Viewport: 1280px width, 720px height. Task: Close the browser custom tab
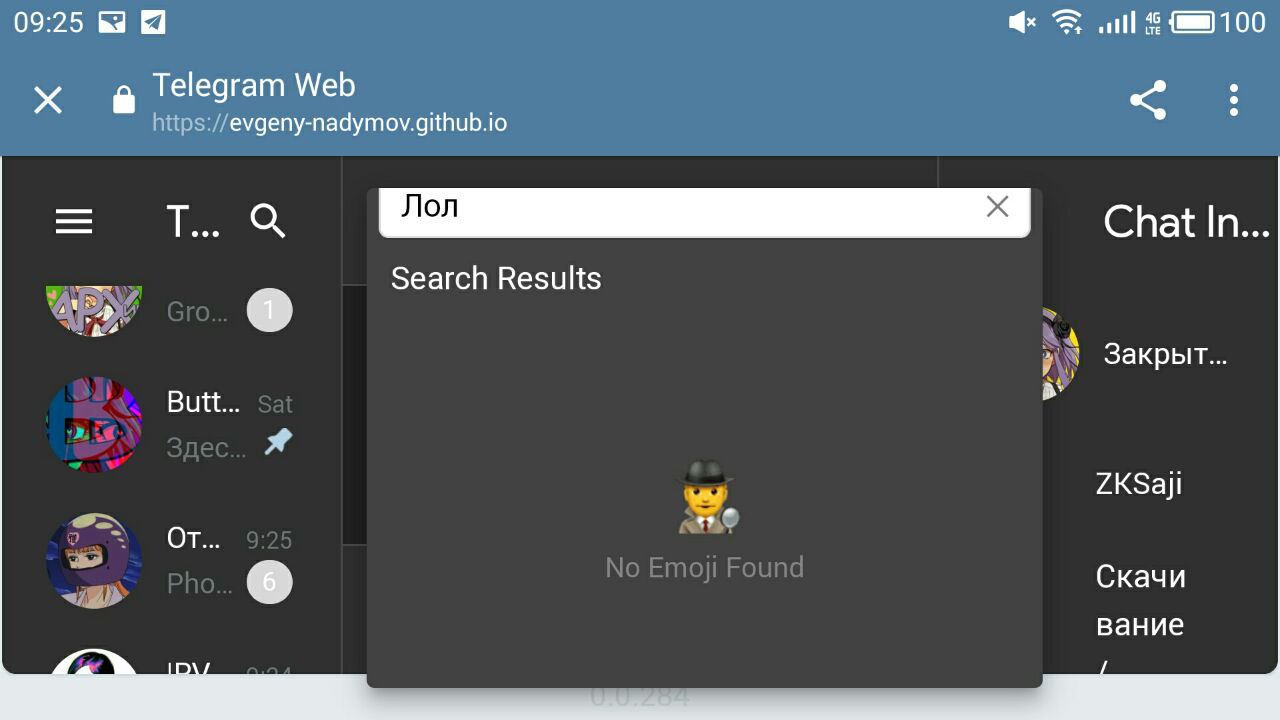tap(48, 100)
